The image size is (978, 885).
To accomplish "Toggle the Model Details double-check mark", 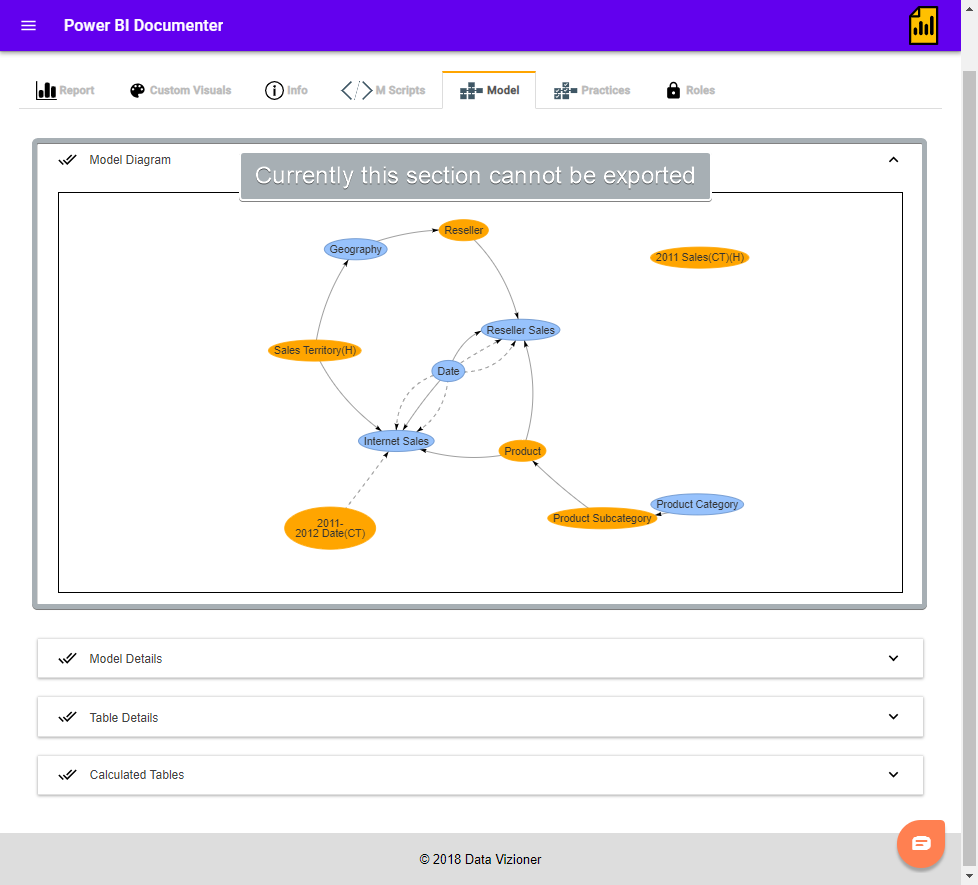I will (67, 659).
